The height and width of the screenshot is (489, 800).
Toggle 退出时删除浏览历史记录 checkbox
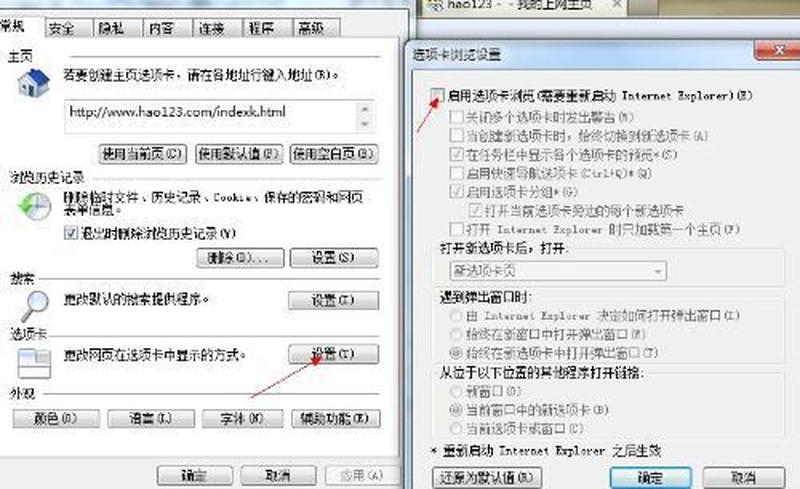coord(71,233)
